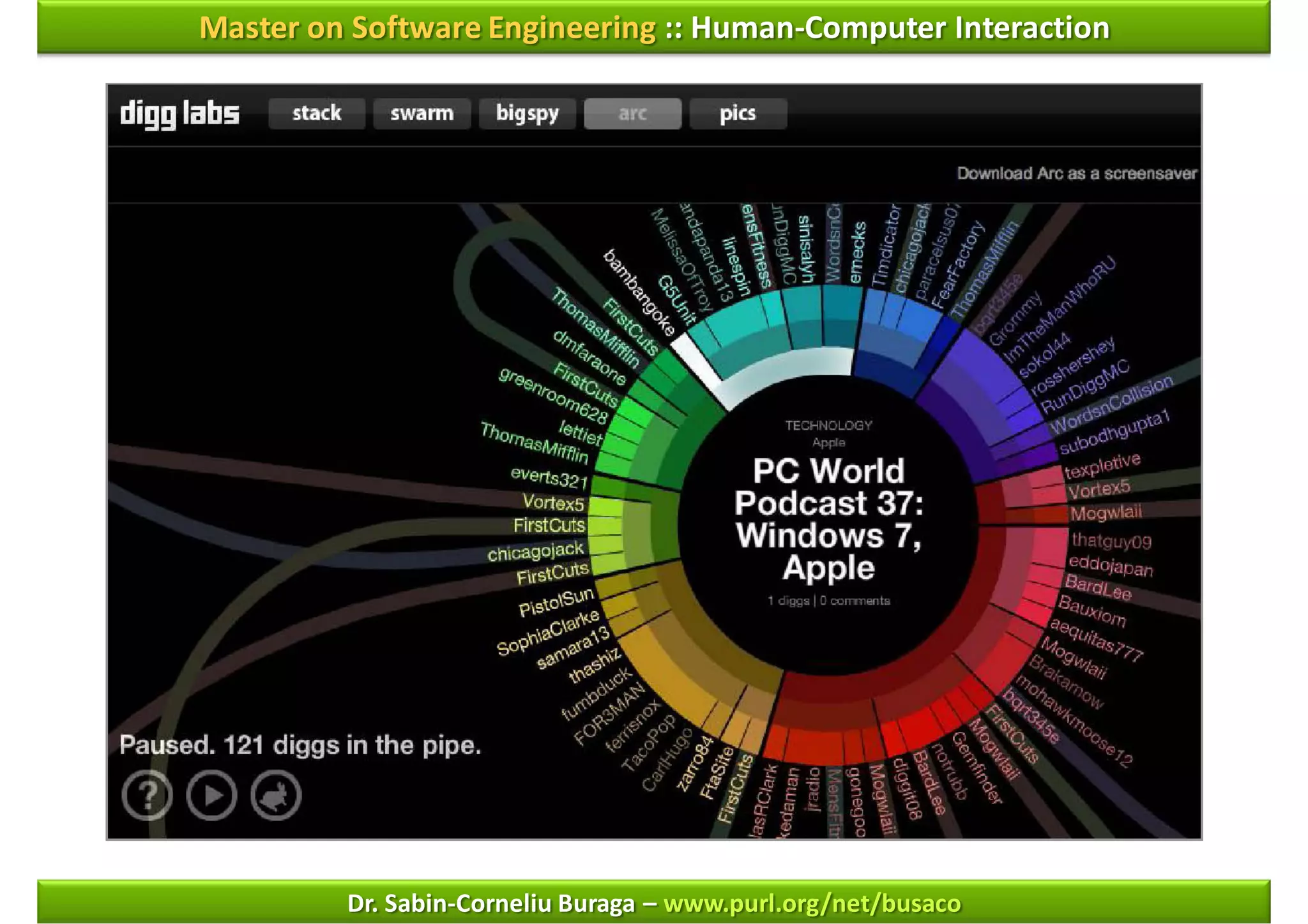Select user label texpletive
Viewport: 1308px width, 924px height.
coord(1103,465)
